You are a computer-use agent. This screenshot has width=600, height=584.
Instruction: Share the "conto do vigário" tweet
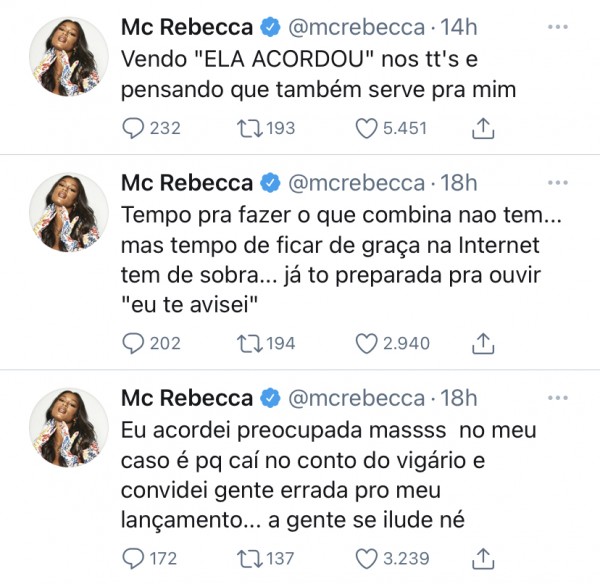[482, 558]
